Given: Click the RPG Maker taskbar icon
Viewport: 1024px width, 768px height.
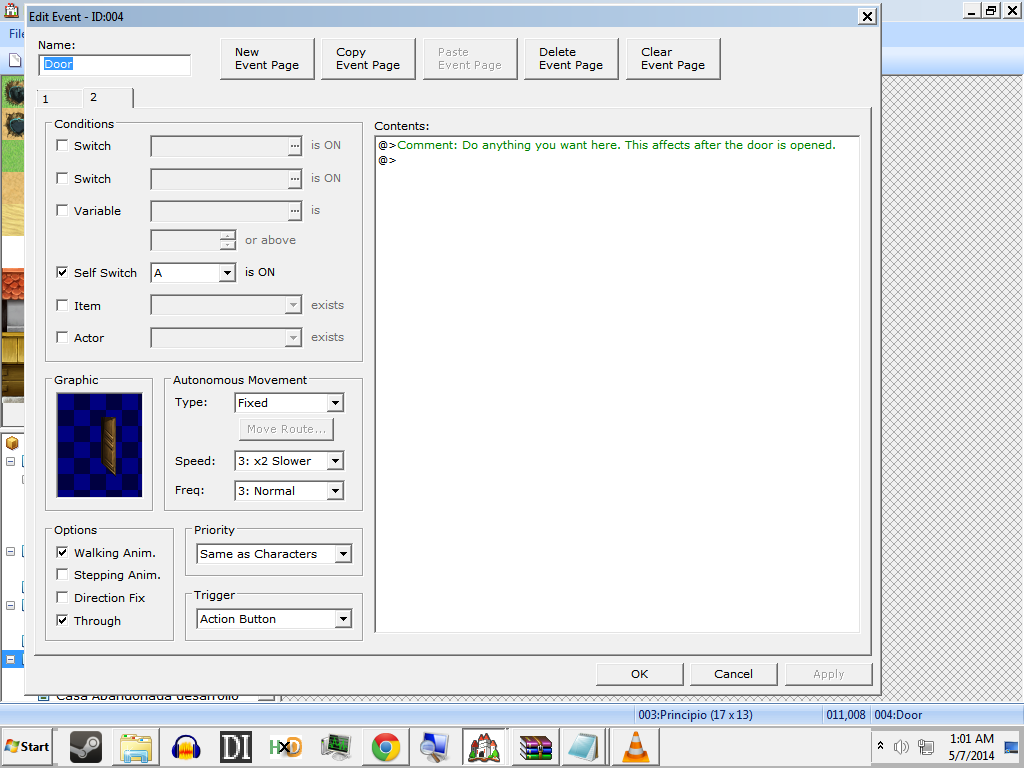Looking at the screenshot, I should coord(484,747).
